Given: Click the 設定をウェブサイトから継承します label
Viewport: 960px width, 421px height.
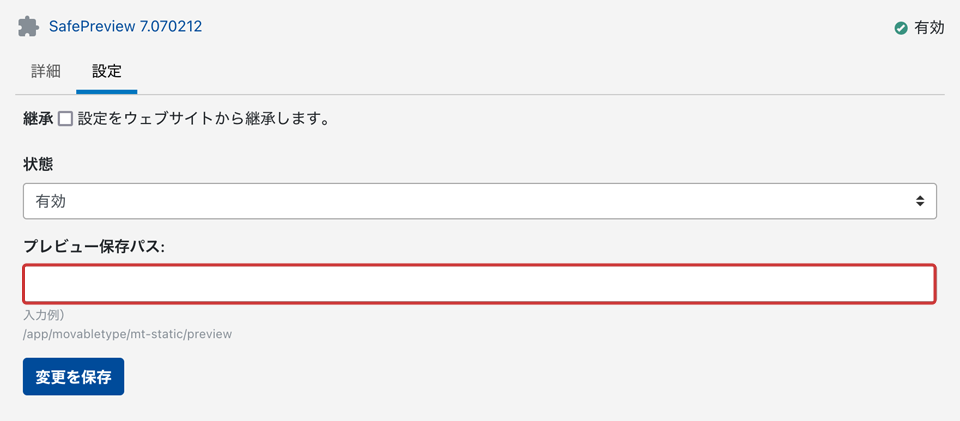Looking at the screenshot, I should click(x=203, y=119).
